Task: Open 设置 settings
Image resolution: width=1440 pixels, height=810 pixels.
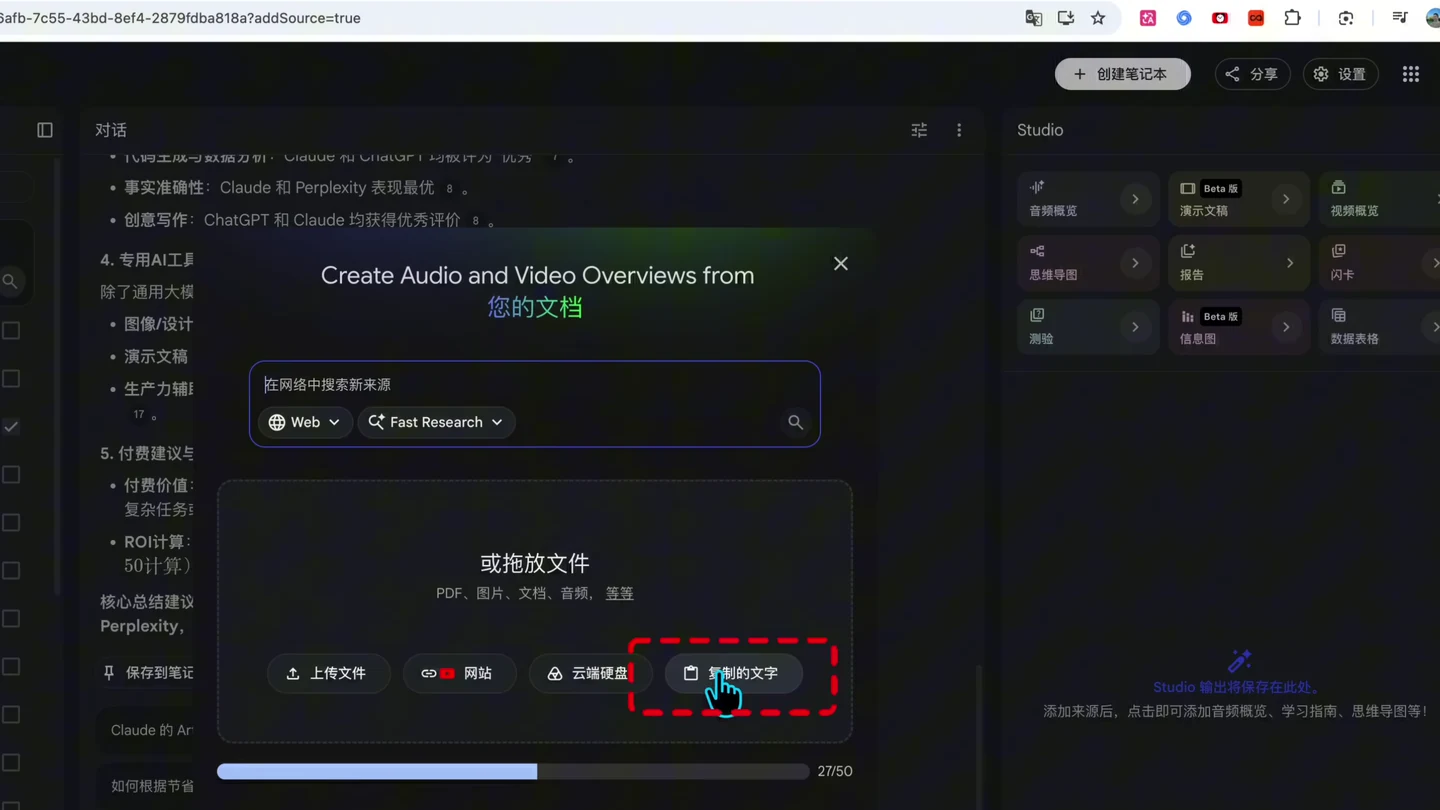Action: point(1340,74)
